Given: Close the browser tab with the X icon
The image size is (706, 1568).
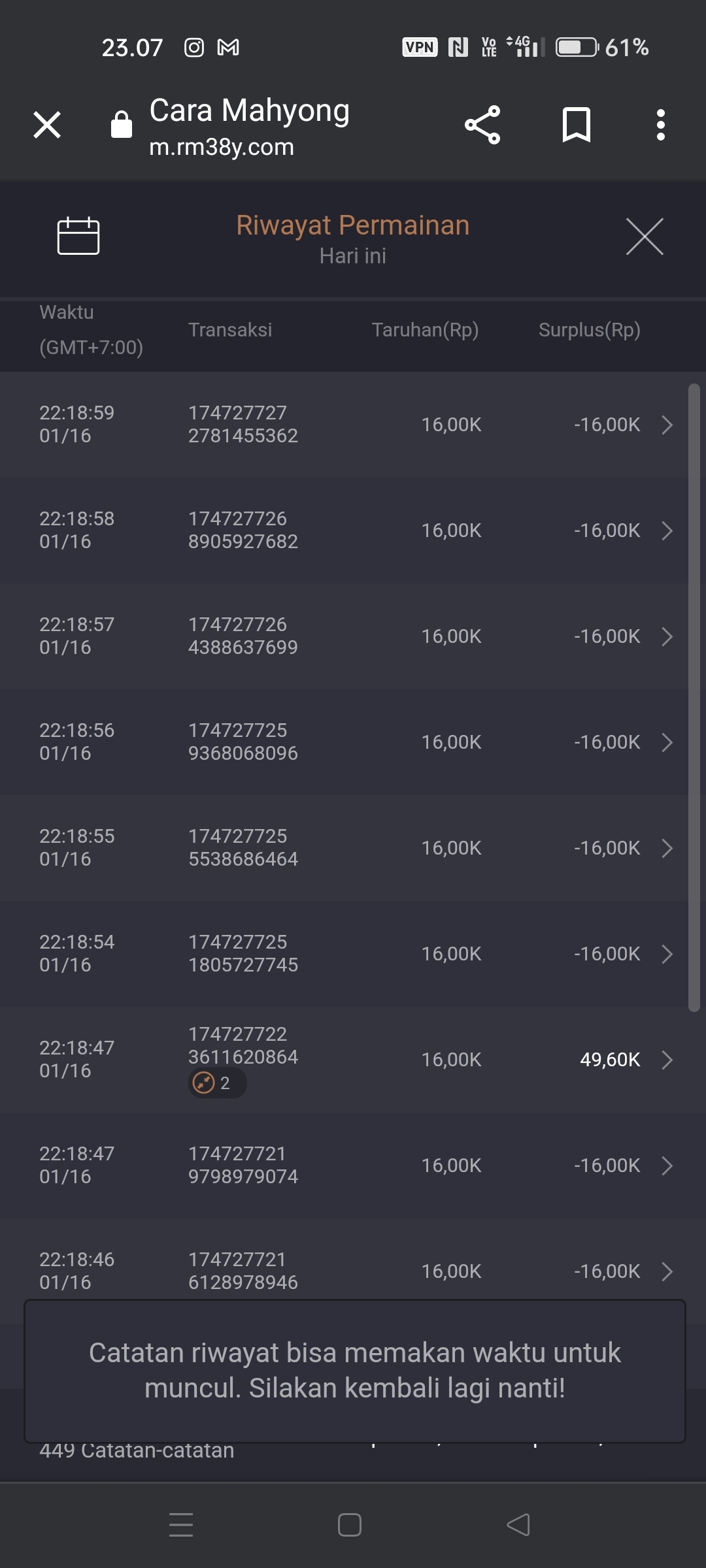Looking at the screenshot, I should tap(47, 125).
